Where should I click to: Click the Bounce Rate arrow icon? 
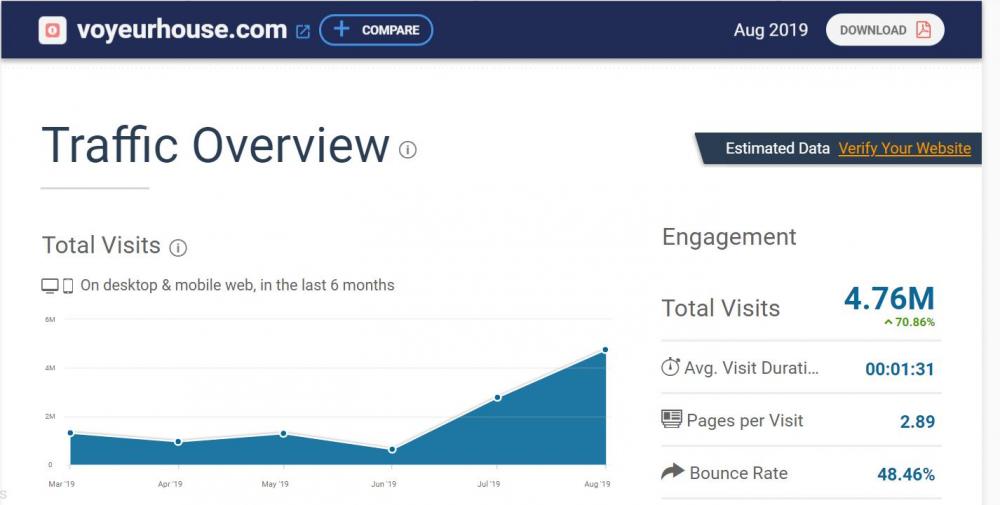(x=672, y=472)
